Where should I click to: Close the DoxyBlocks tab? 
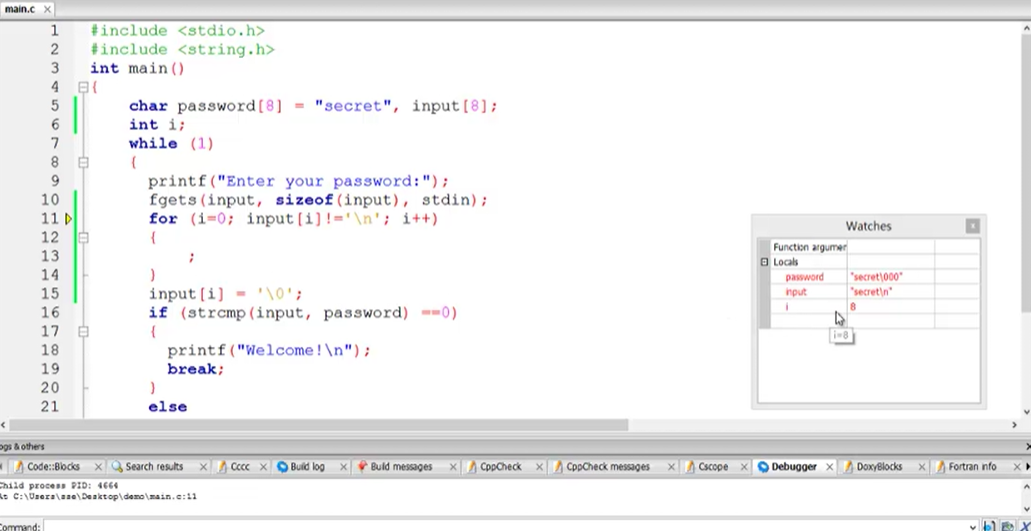[921, 467]
